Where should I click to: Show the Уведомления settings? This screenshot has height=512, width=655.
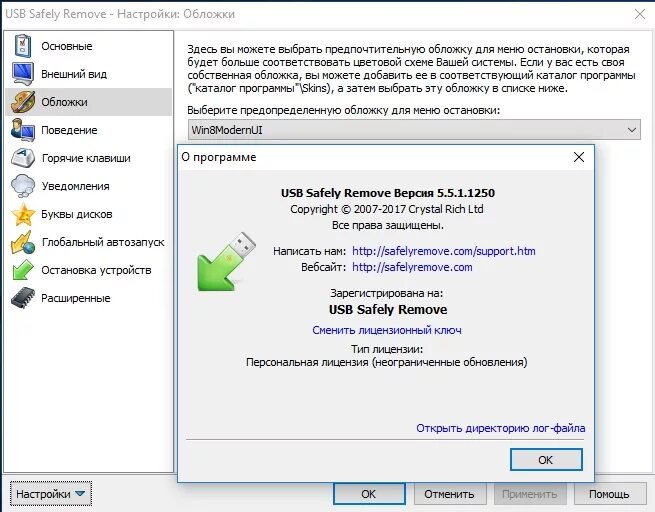click(x=76, y=186)
